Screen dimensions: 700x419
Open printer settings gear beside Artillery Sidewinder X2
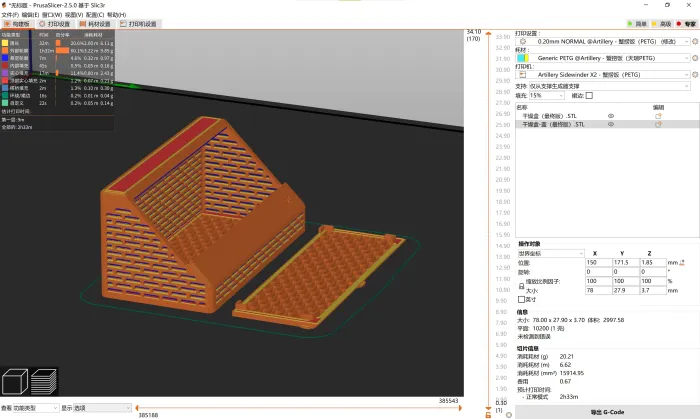point(695,75)
